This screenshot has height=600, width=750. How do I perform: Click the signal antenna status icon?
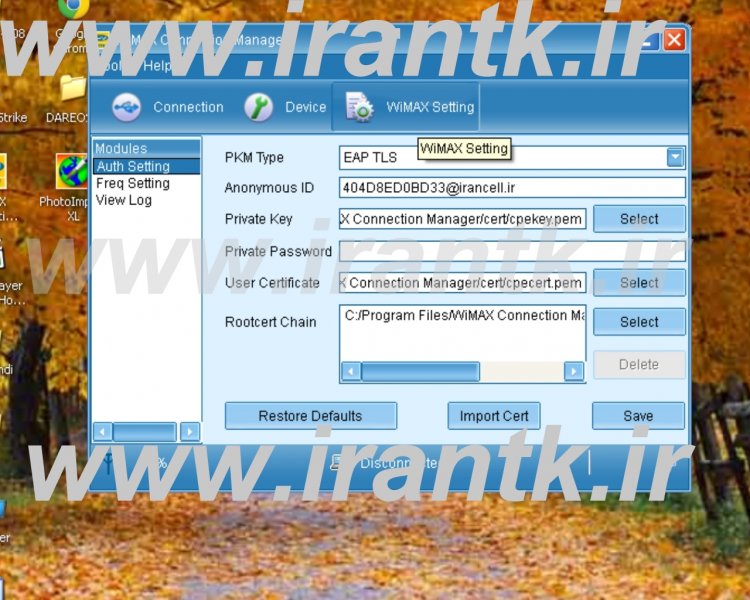tap(109, 464)
